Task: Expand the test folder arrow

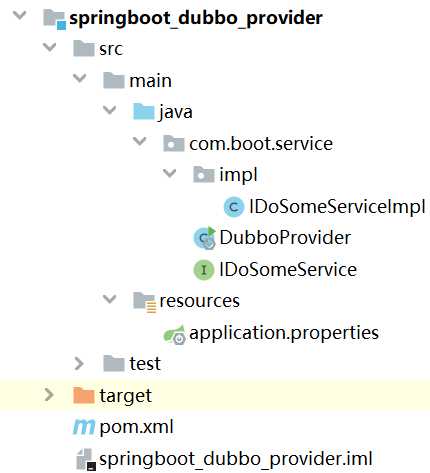Action: pyautogui.click(x=79, y=364)
